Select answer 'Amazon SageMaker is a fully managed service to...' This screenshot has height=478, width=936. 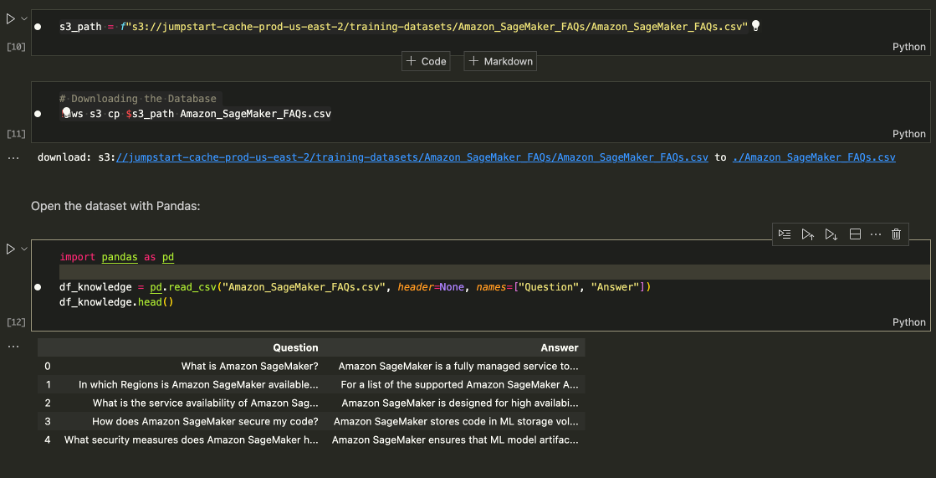458,366
